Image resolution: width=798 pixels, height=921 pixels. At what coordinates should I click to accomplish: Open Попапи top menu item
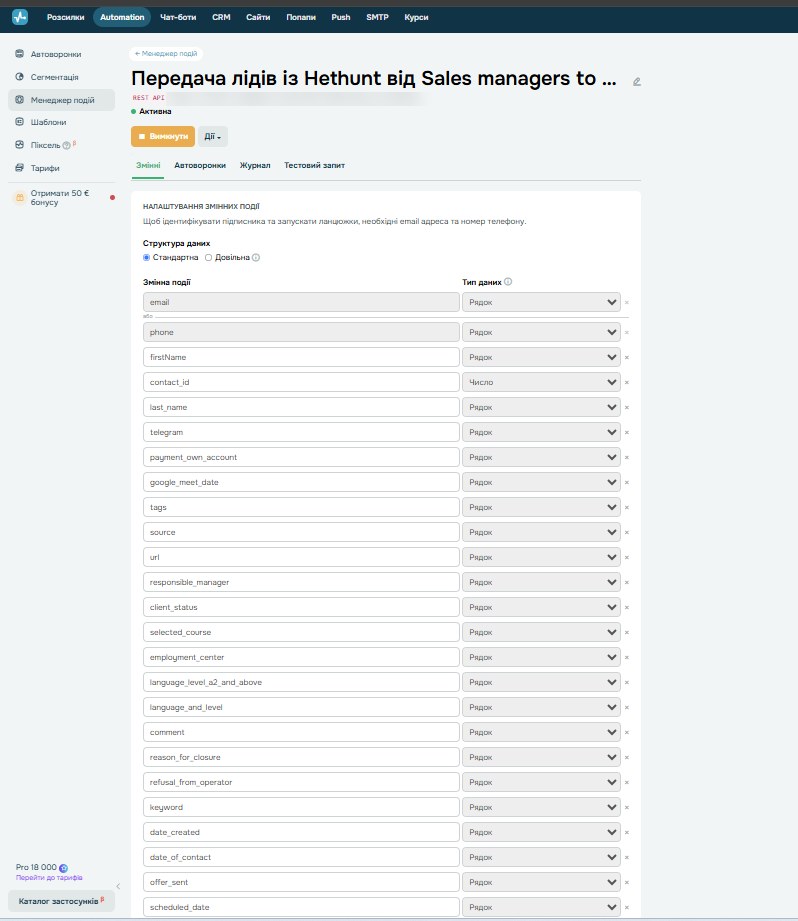pyautogui.click(x=301, y=17)
